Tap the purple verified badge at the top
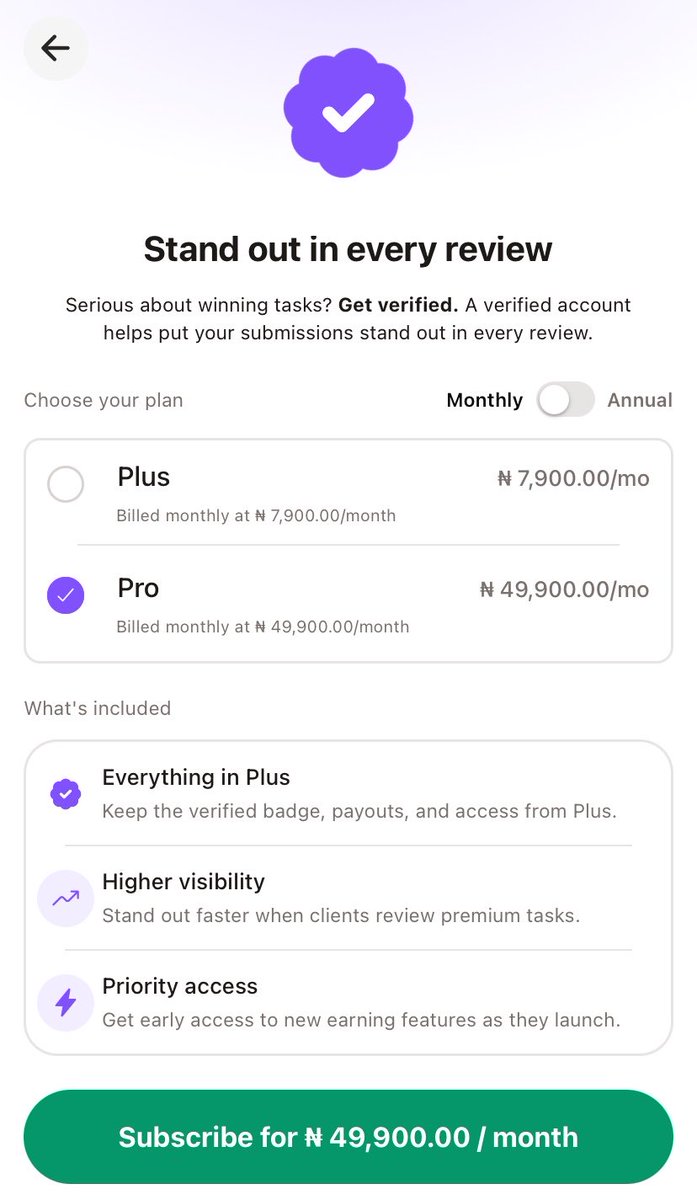This screenshot has width=697, height=1200. pyautogui.click(x=348, y=113)
